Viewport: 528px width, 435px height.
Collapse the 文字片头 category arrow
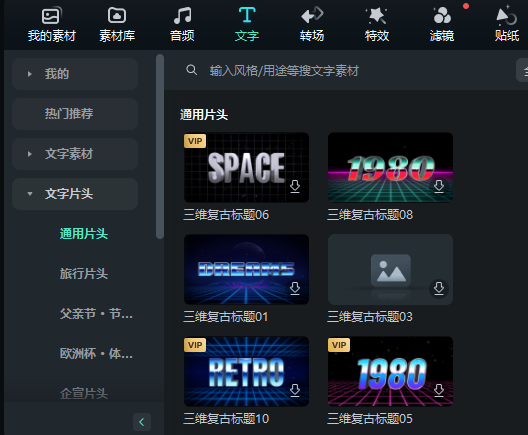pos(30,194)
